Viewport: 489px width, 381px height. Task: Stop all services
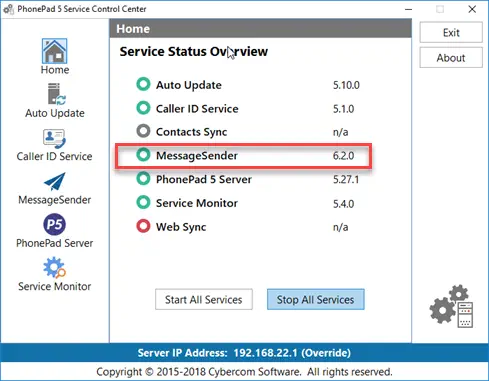pos(315,299)
